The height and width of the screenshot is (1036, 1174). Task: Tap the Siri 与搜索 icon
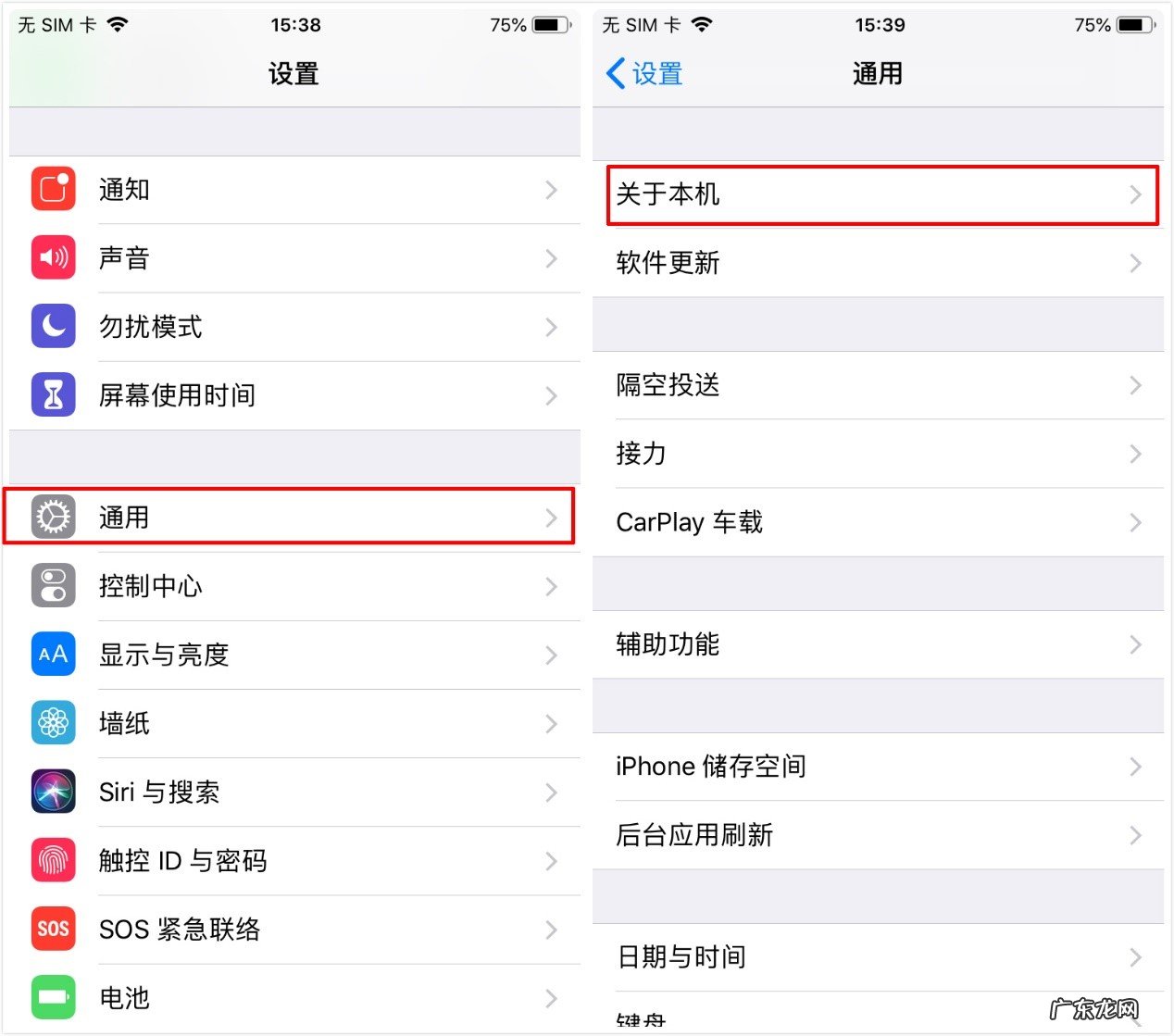pyautogui.click(x=53, y=793)
